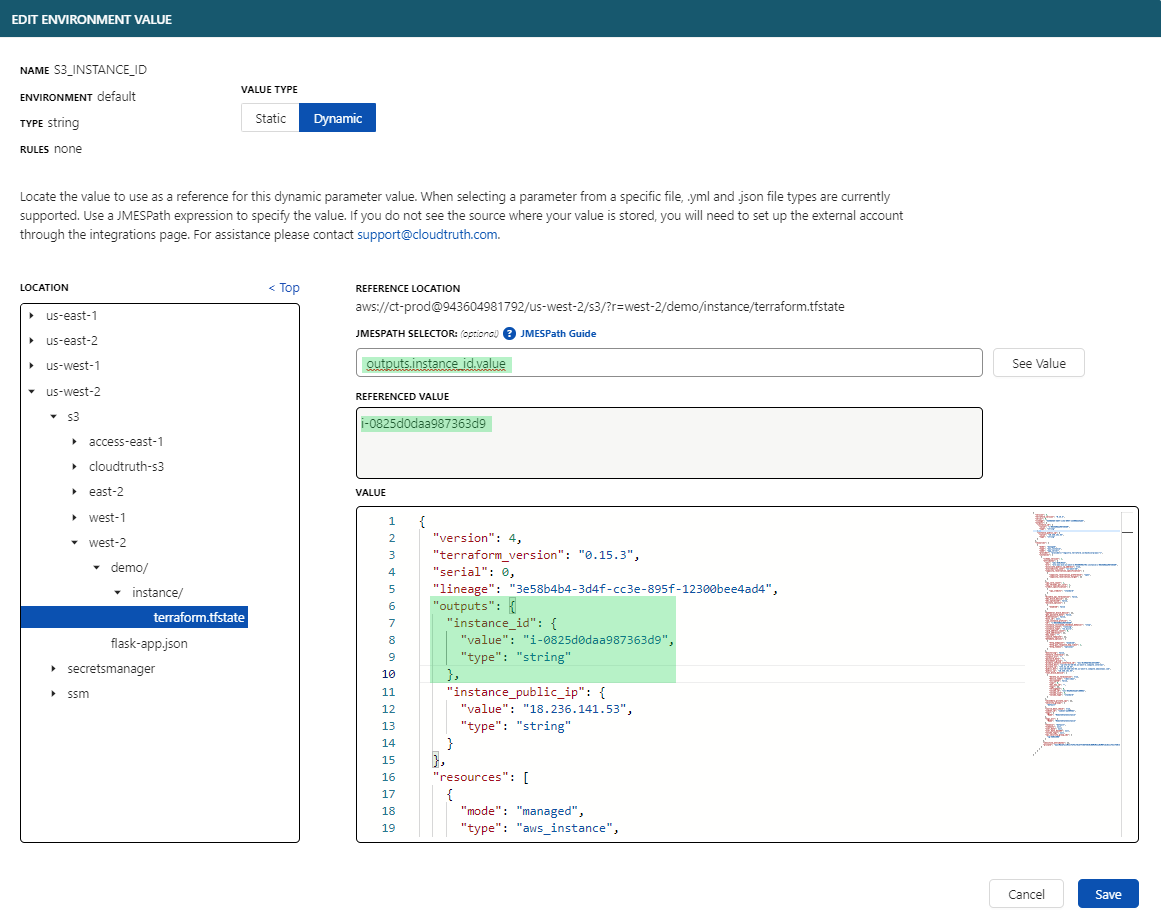1161x921 pixels.
Task: Click the demo/ folder label
Action: click(x=130, y=568)
